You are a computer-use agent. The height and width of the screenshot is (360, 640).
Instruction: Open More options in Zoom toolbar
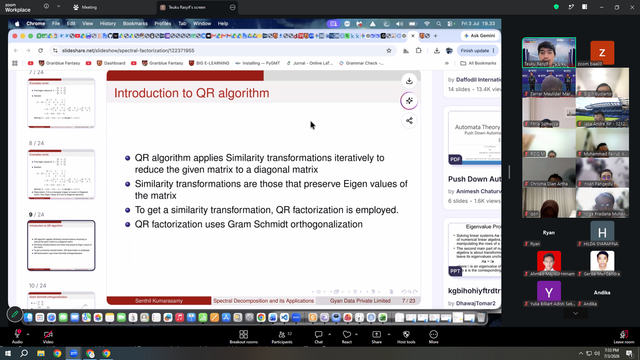433,337
